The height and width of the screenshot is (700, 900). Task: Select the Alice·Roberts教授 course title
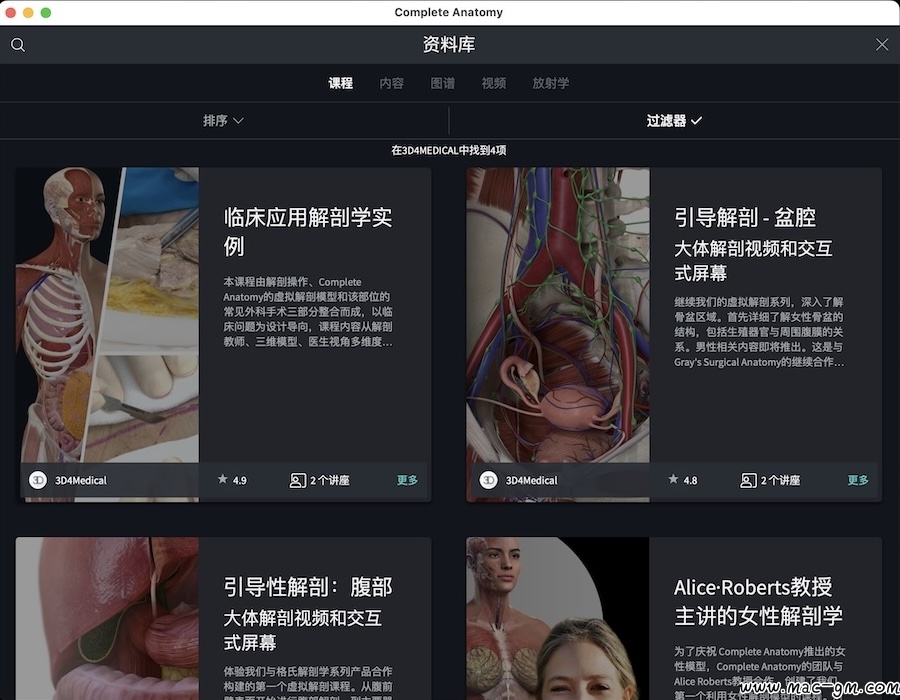click(x=758, y=602)
